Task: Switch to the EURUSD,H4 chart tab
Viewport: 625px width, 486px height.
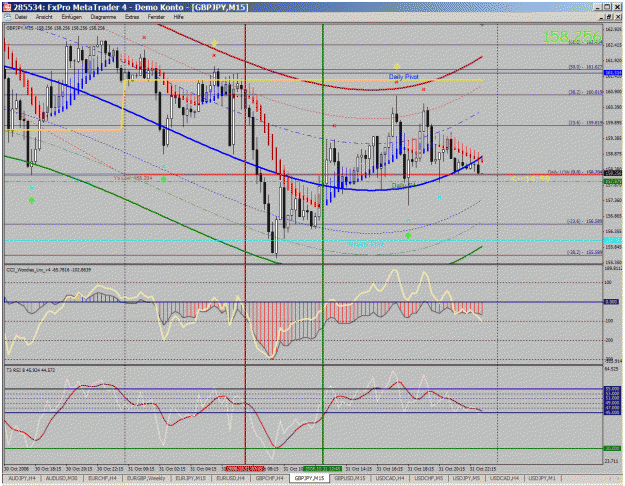Action: pyautogui.click(x=230, y=478)
